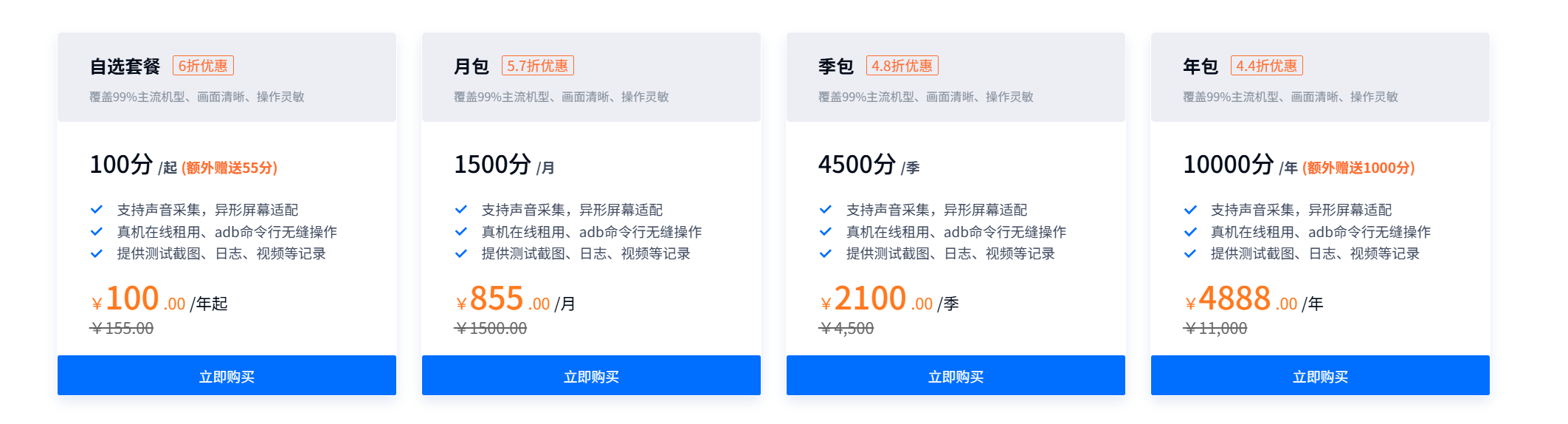Click first checkmark icon in 自选套餐 card

click(x=97, y=210)
